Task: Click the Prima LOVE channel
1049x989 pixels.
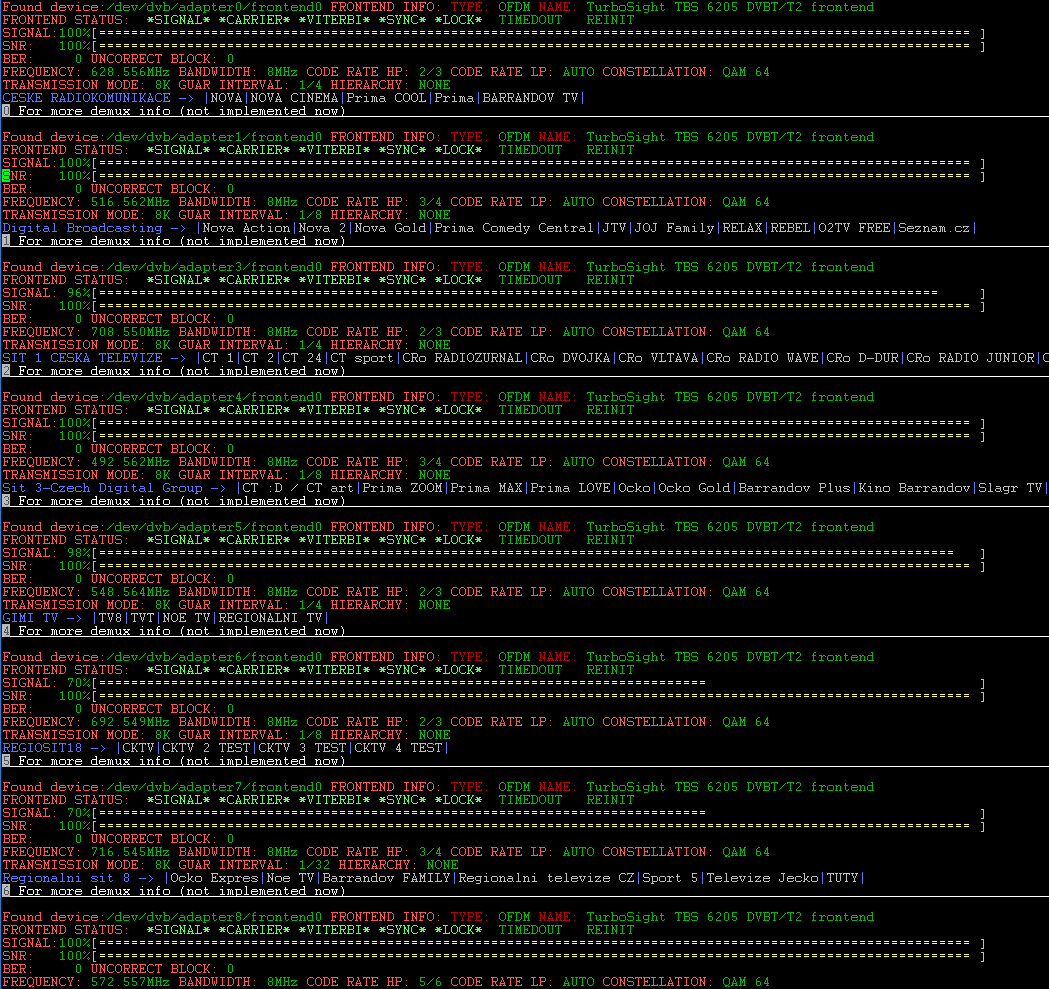Action: (x=570, y=488)
